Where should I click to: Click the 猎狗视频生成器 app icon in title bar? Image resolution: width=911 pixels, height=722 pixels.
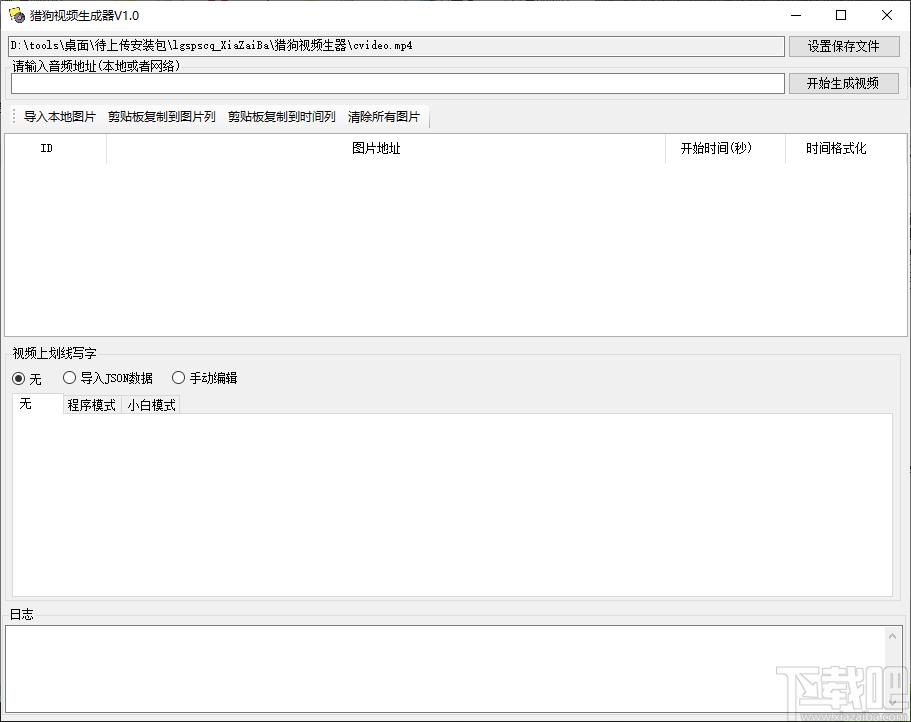click(17, 15)
